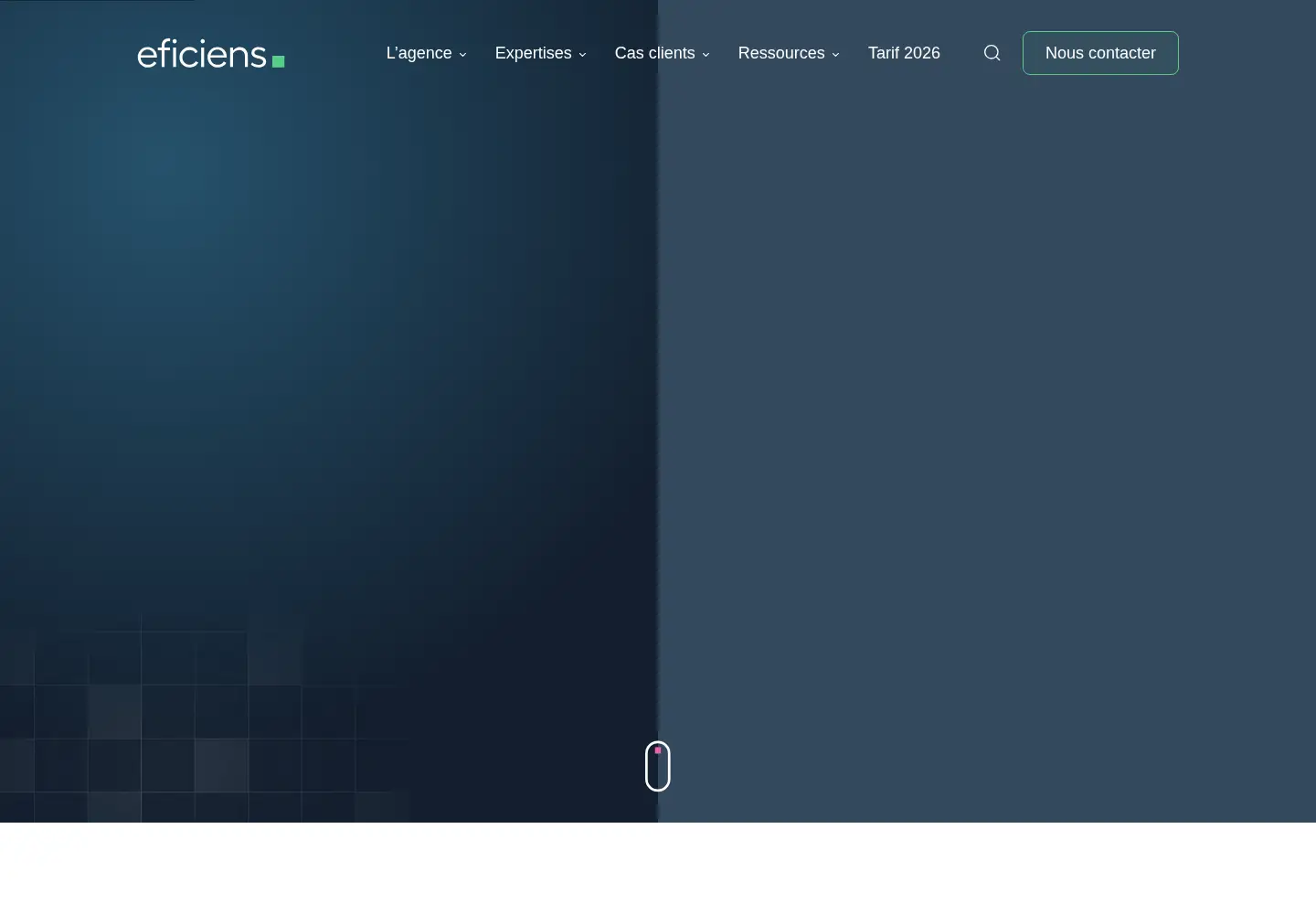Go to the Tarif 2026 page
The width and height of the screenshot is (1316, 914).
pyautogui.click(x=904, y=53)
